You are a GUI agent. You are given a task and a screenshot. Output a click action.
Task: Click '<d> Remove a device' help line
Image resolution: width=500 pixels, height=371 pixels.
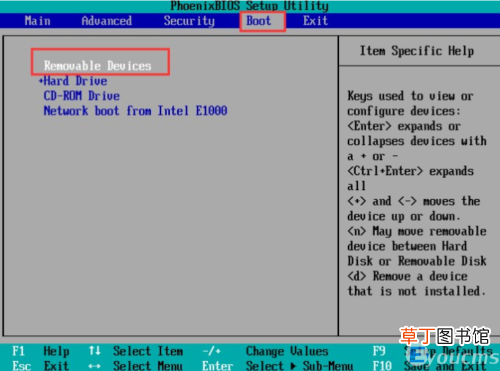pos(407,276)
